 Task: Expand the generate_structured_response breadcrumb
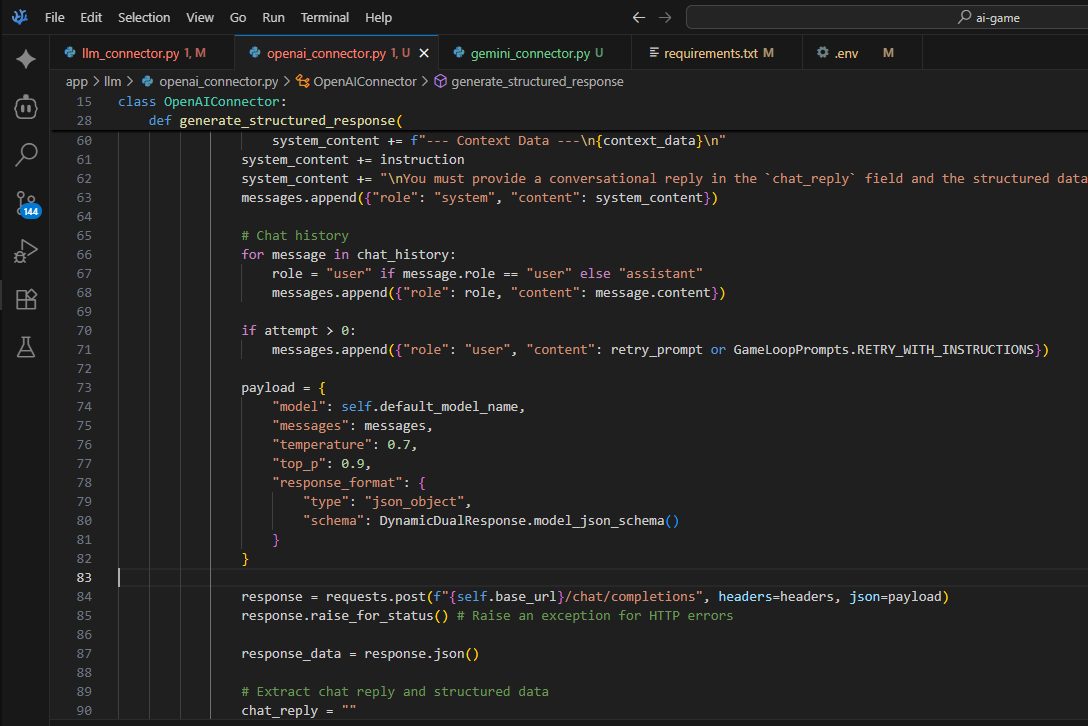pyautogui.click(x=537, y=82)
